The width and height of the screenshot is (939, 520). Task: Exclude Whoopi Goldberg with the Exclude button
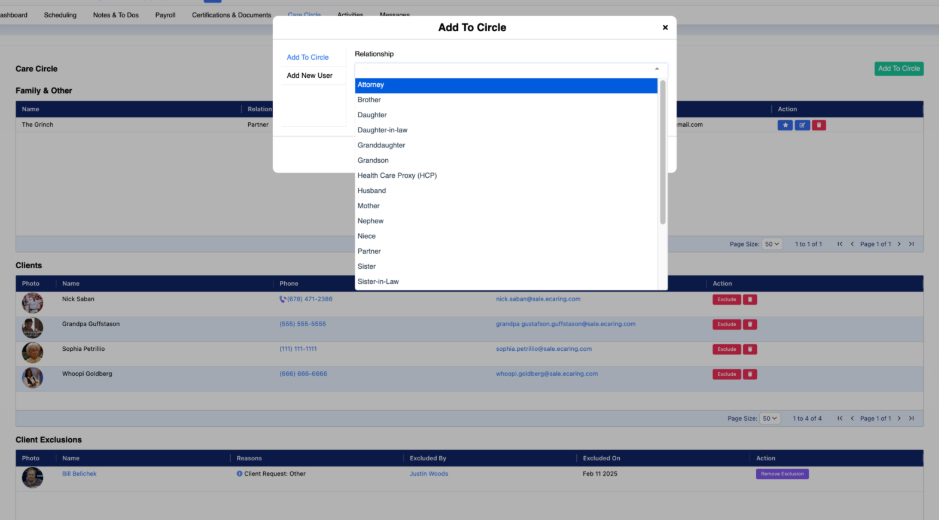(x=726, y=374)
